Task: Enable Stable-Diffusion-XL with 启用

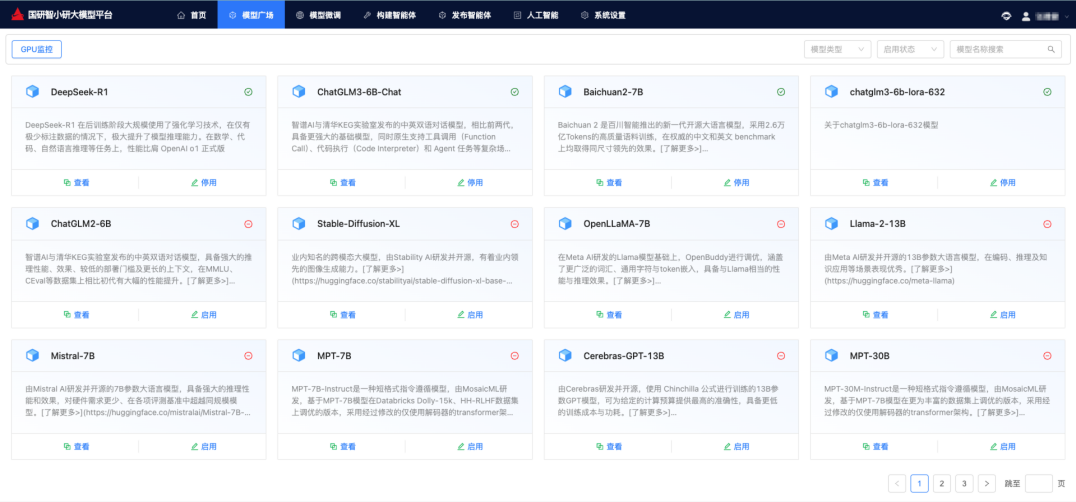Action: pyautogui.click(x=469, y=315)
